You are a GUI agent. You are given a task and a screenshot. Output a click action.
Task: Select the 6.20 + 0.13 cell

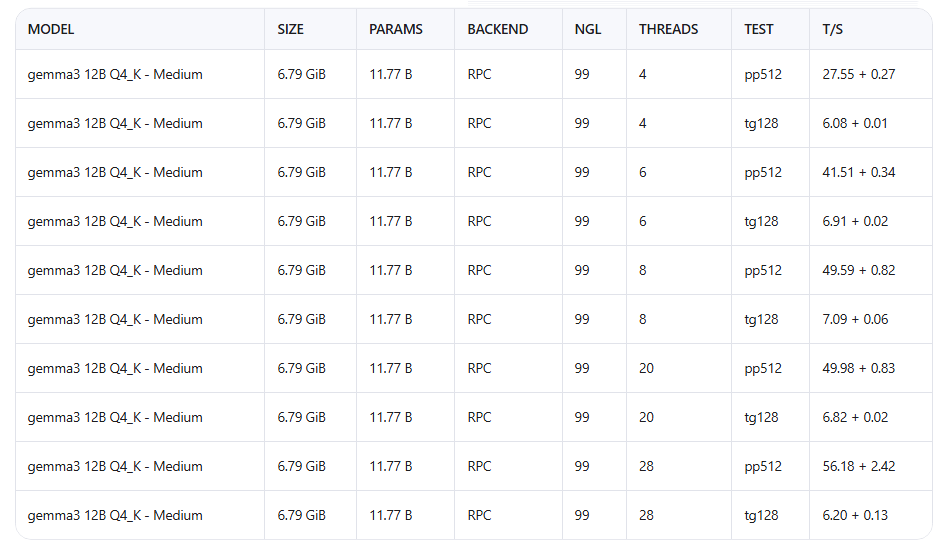(x=855, y=515)
